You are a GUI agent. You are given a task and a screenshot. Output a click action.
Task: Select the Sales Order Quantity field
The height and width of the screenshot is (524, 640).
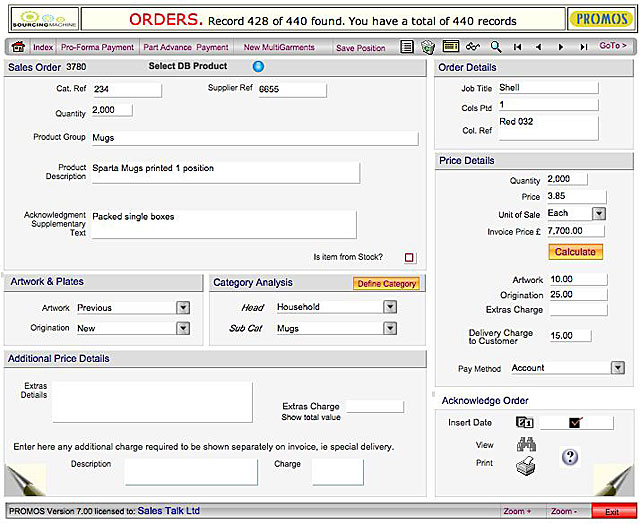pyautogui.click(x=112, y=110)
